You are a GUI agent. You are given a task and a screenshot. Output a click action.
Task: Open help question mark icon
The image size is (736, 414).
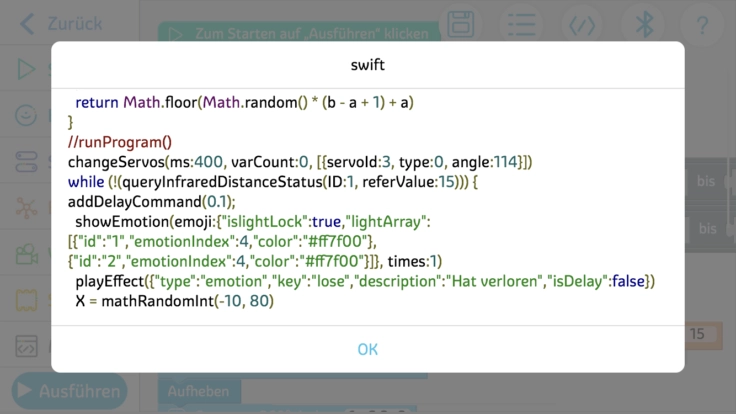pos(702,25)
